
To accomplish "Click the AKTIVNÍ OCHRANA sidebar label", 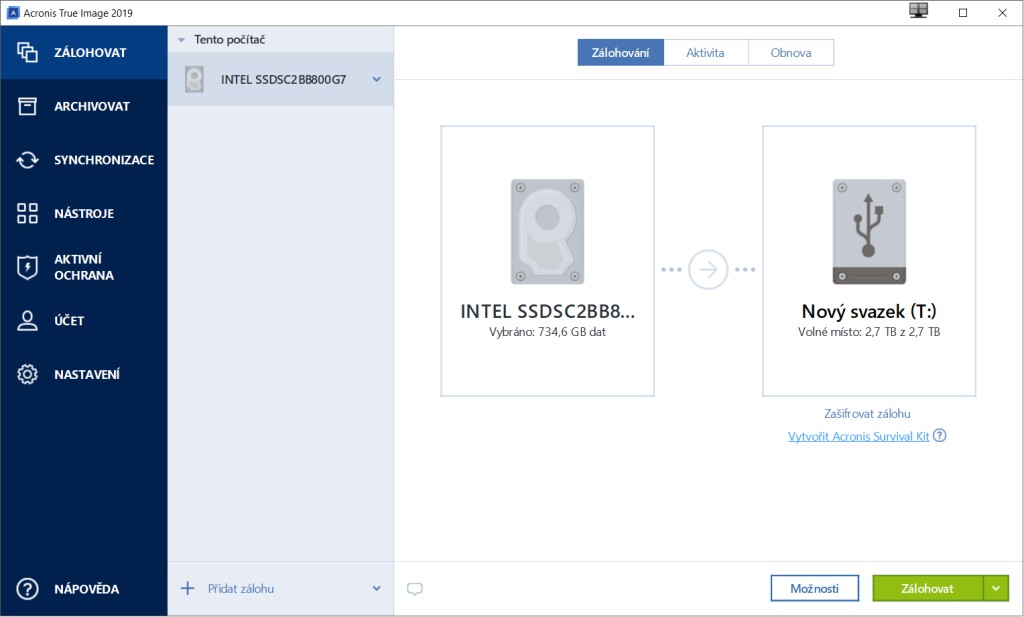I will tap(84, 267).
